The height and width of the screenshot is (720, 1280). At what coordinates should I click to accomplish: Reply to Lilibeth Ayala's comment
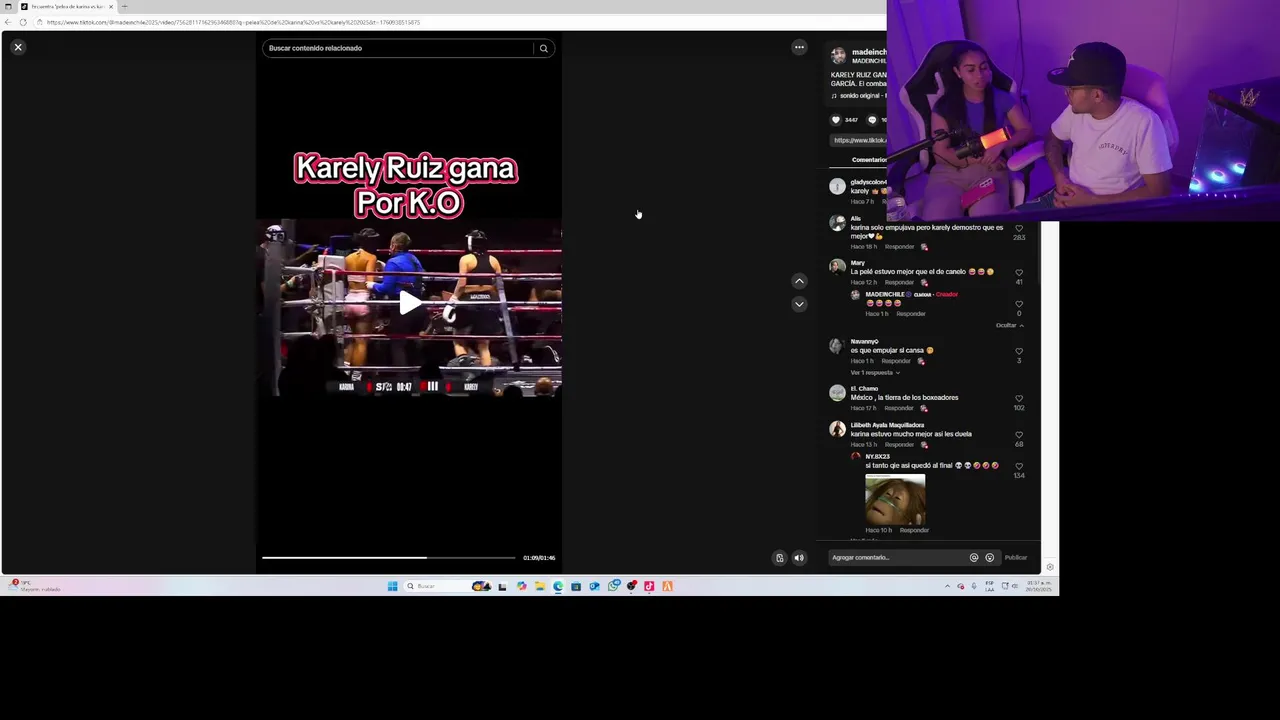[899, 445]
